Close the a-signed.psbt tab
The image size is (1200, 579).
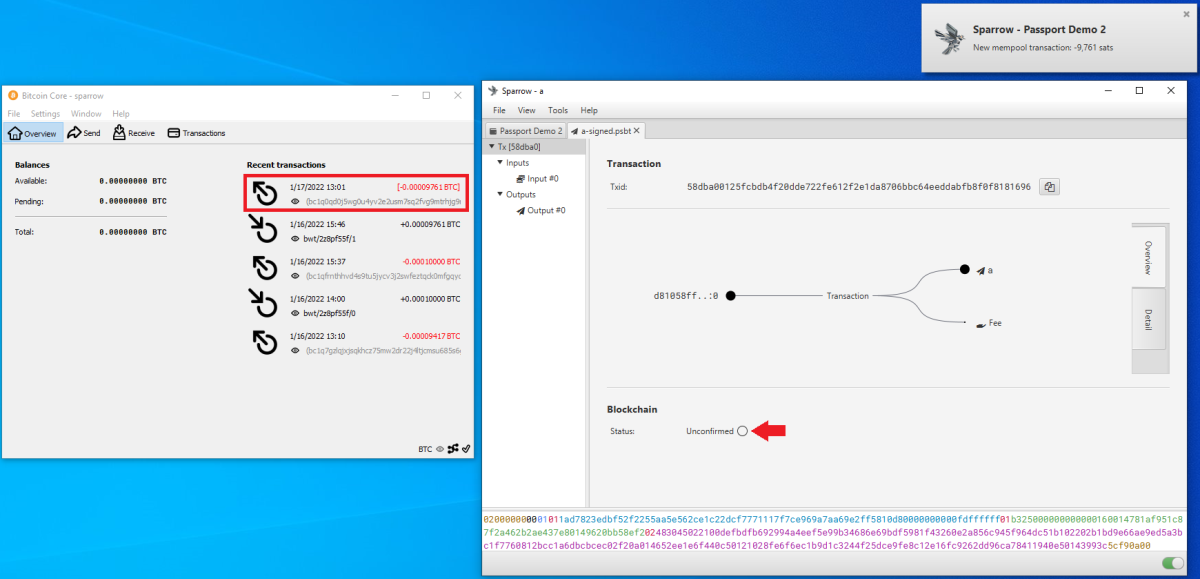637,131
